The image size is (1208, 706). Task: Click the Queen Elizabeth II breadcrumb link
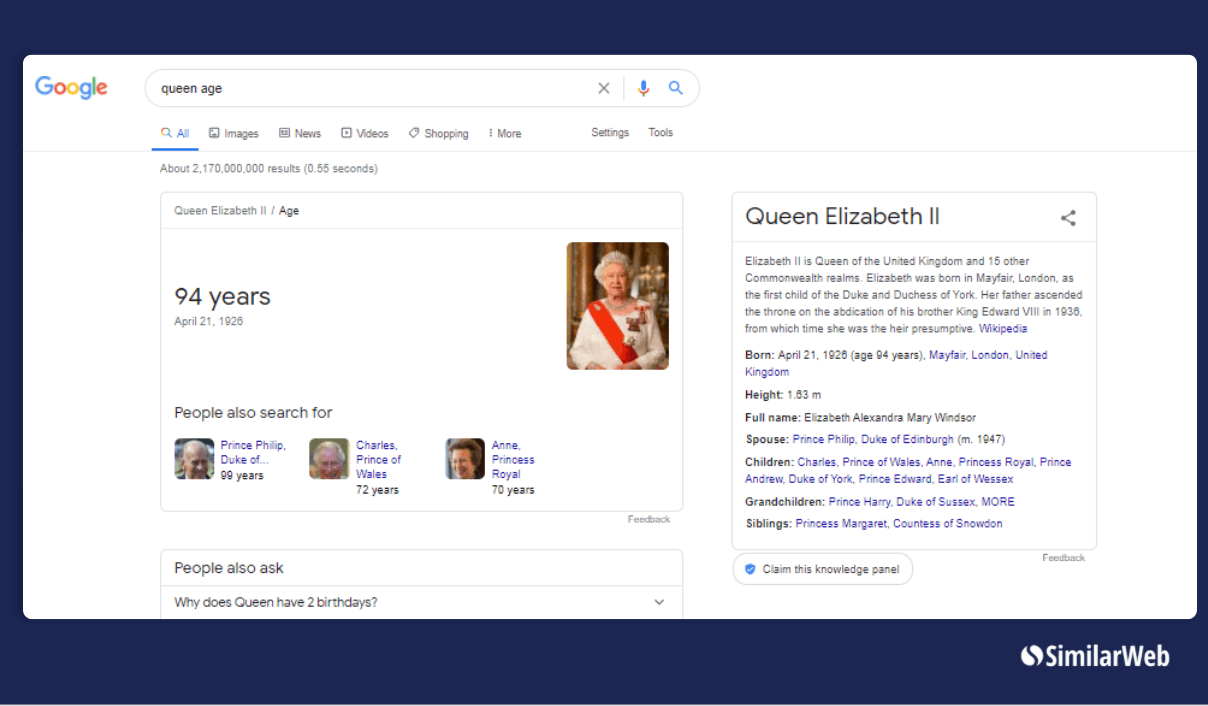click(x=220, y=211)
